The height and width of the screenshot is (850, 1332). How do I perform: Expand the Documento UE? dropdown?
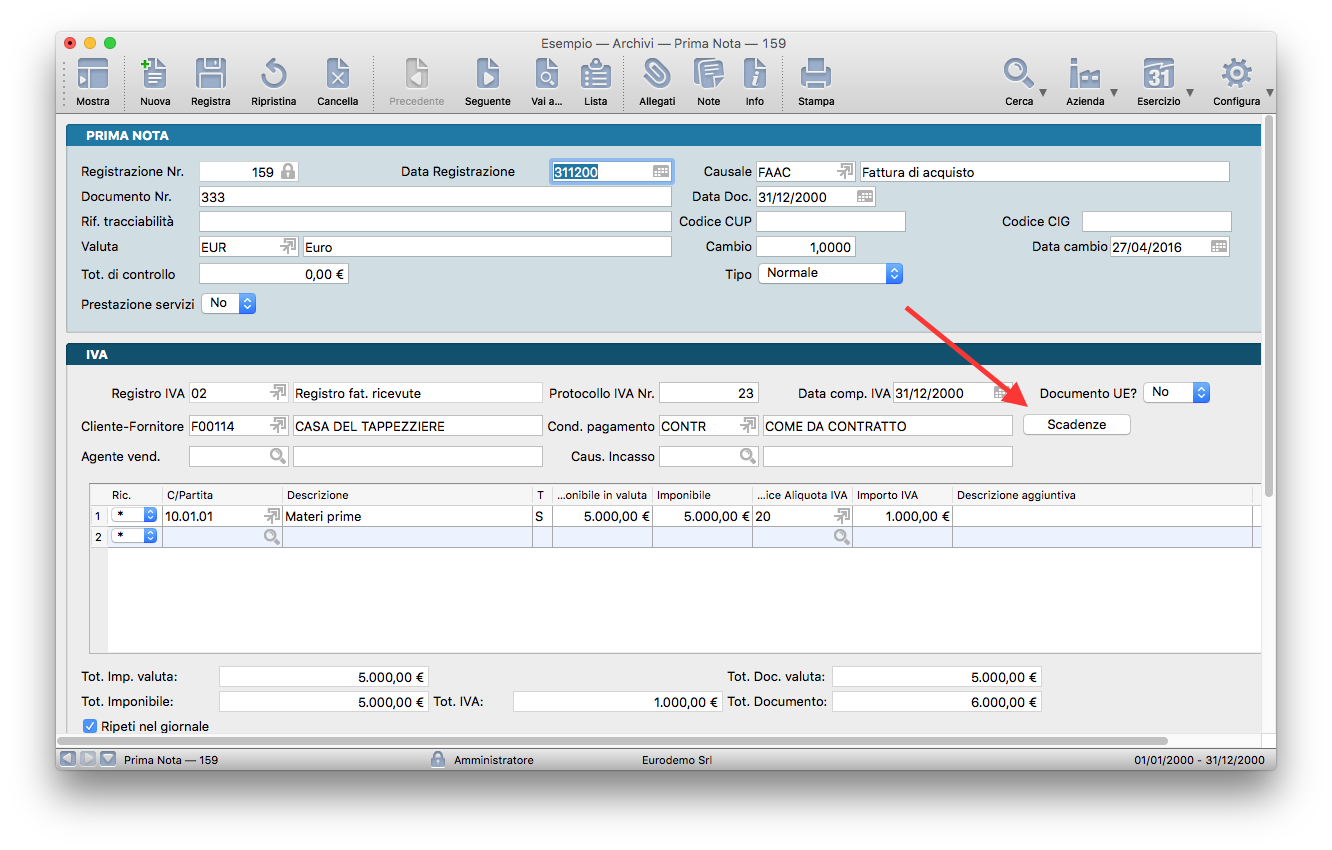1176,393
